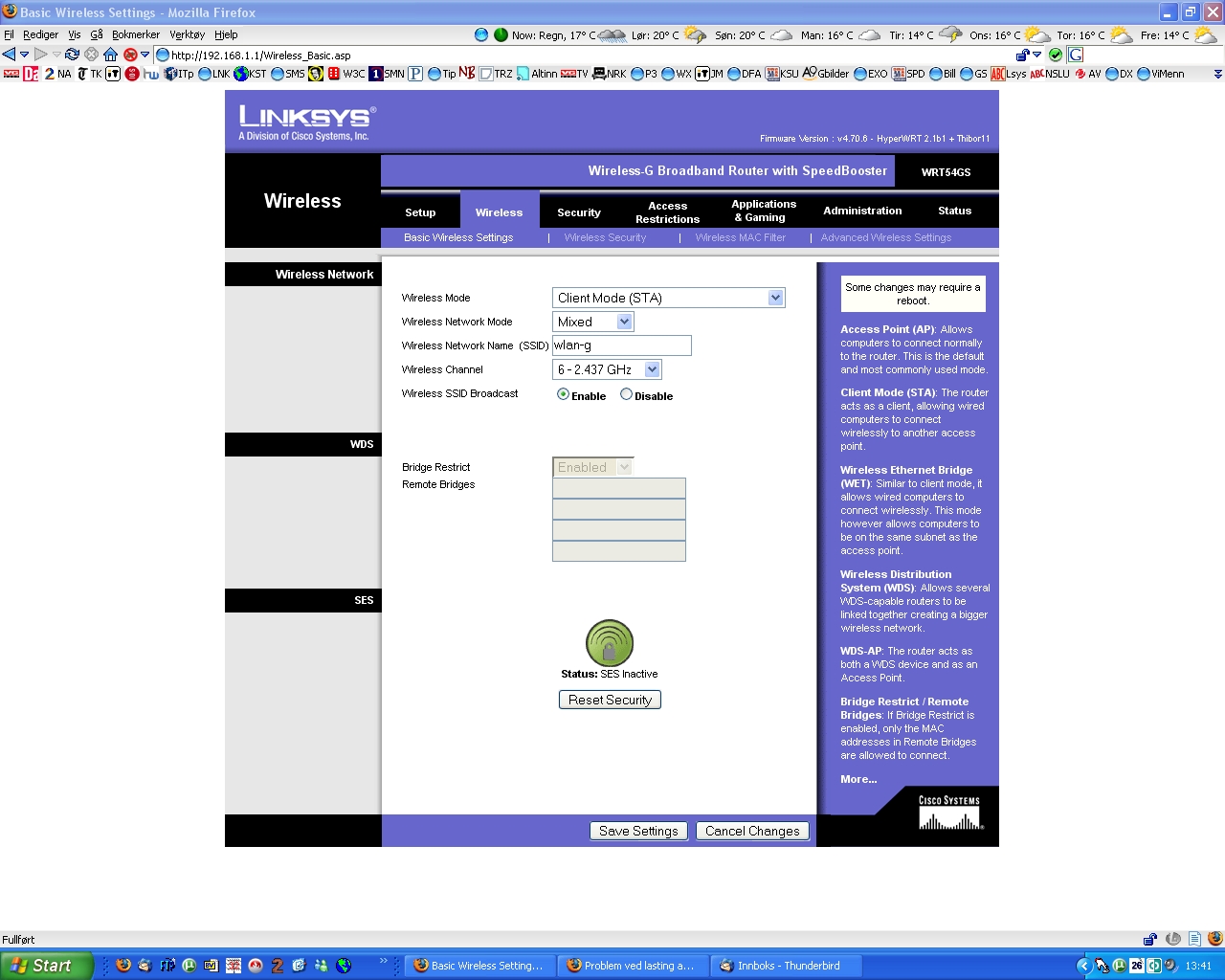Click the Linksys logo in the header
The height and width of the screenshot is (980, 1225).
coord(307,122)
